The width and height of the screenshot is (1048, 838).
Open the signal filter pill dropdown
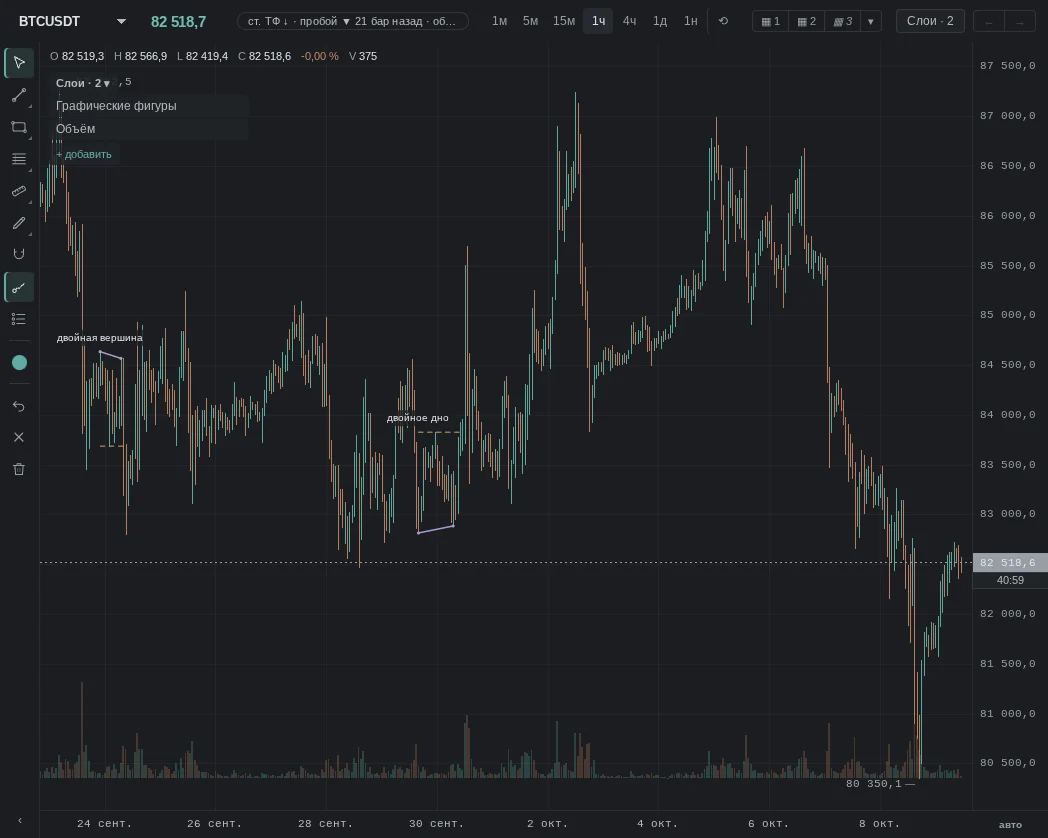tap(352, 21)
